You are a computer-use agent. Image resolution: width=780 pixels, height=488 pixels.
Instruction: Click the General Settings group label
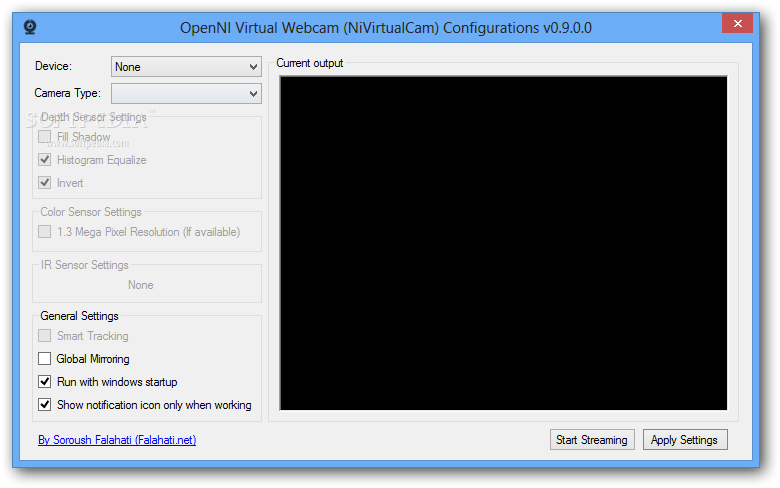click(80, 316)
